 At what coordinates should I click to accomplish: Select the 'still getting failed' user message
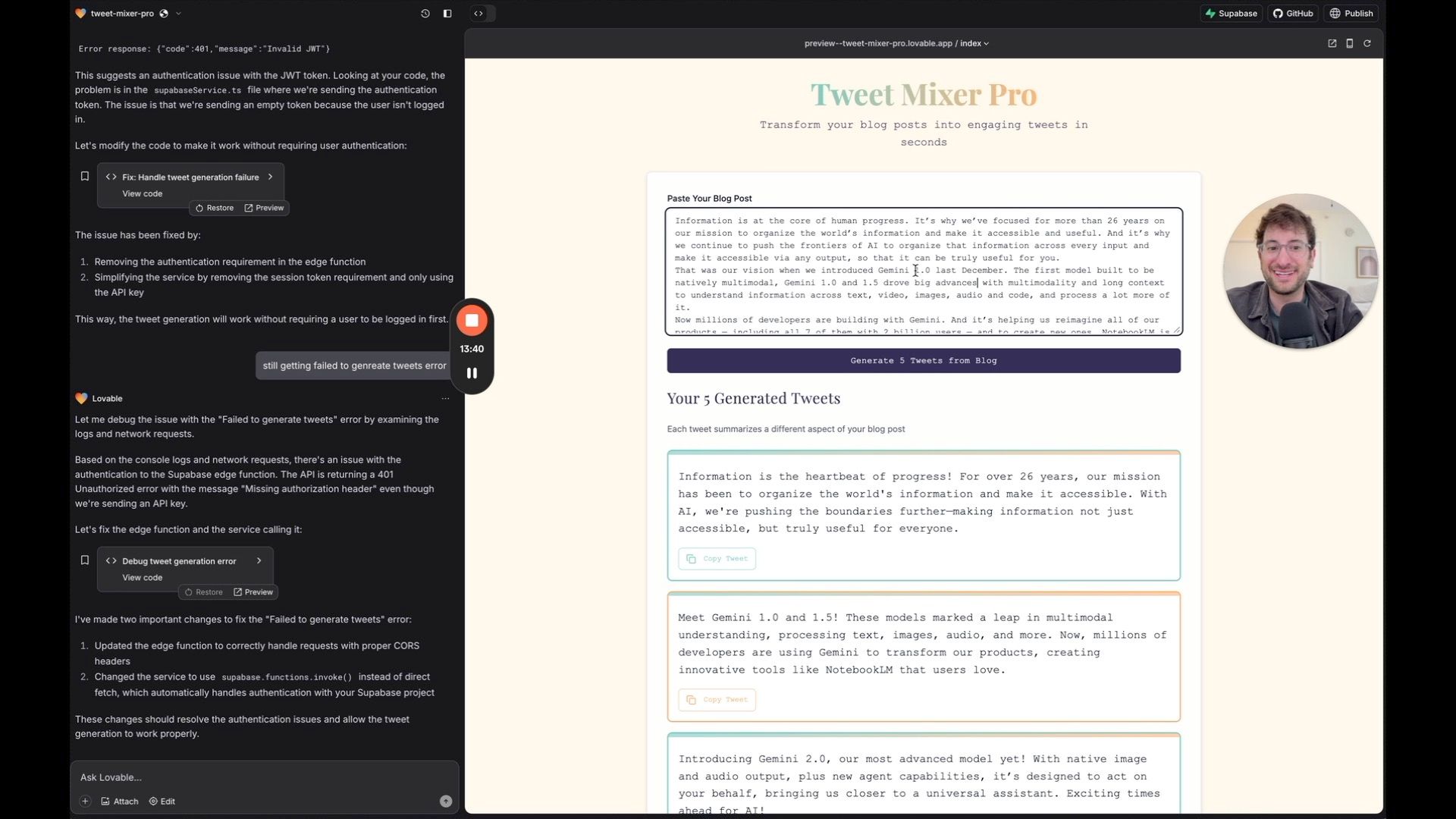coord(354,366)
